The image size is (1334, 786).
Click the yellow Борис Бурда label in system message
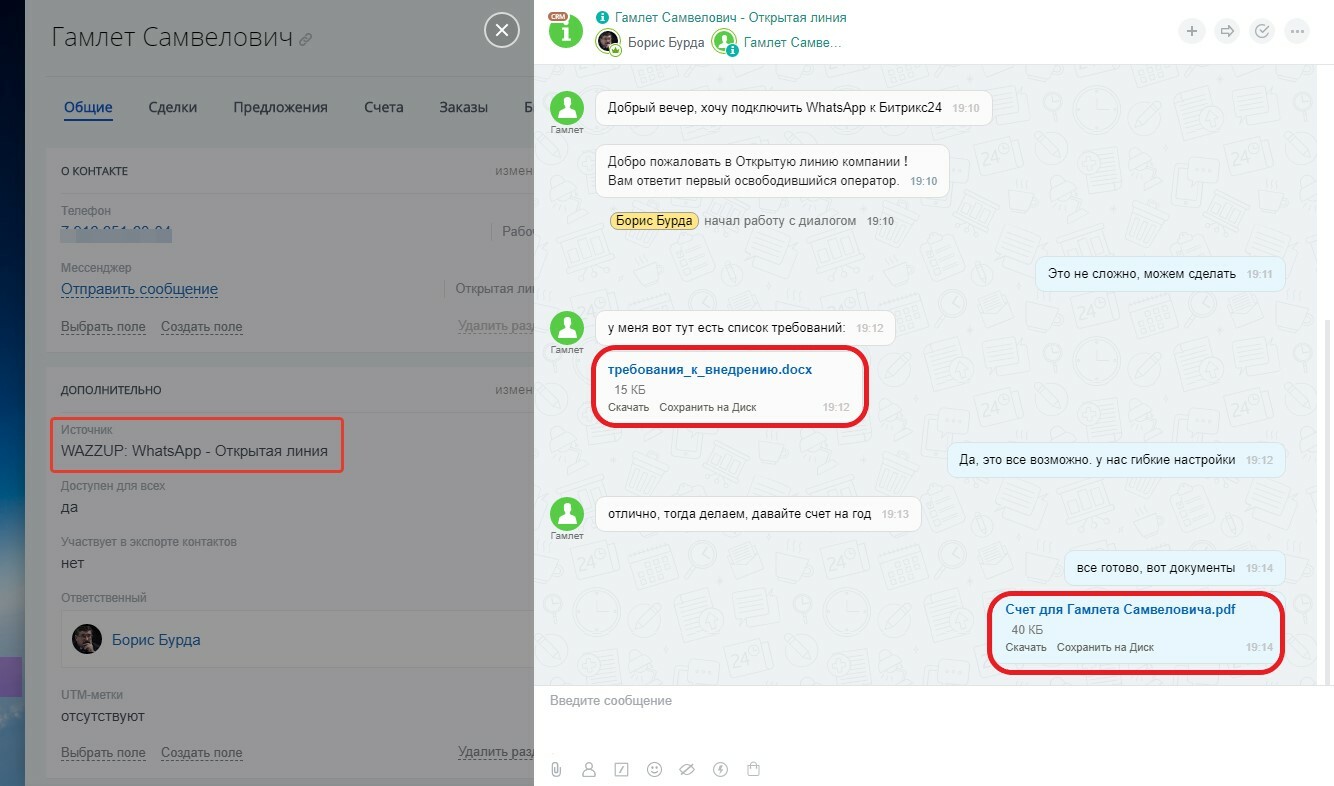[654, 221]
